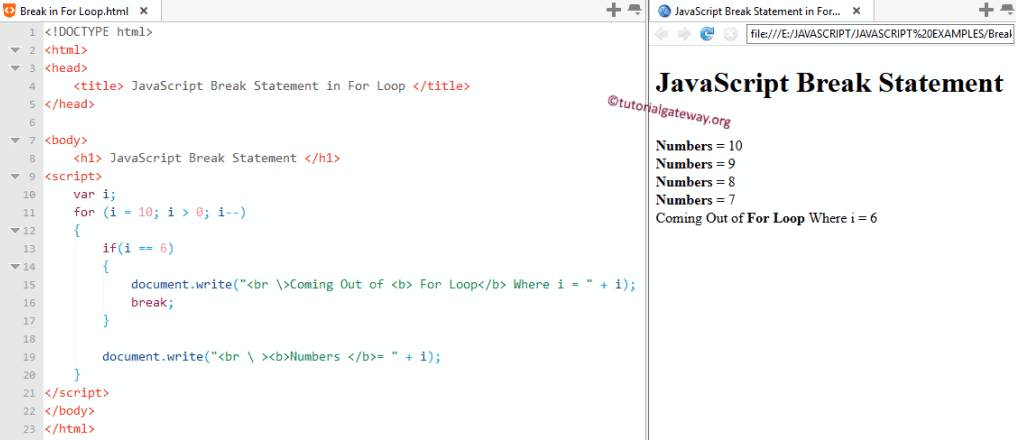Click the "</script>" closing tag
The image size is (1016, 440).
click(76, 393)
